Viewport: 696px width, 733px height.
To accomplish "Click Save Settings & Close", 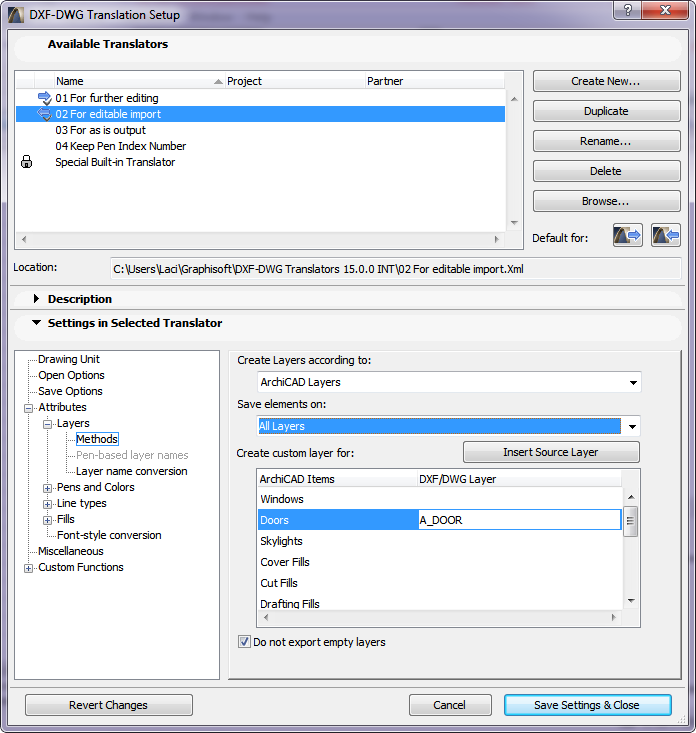I will pos(587,705).
